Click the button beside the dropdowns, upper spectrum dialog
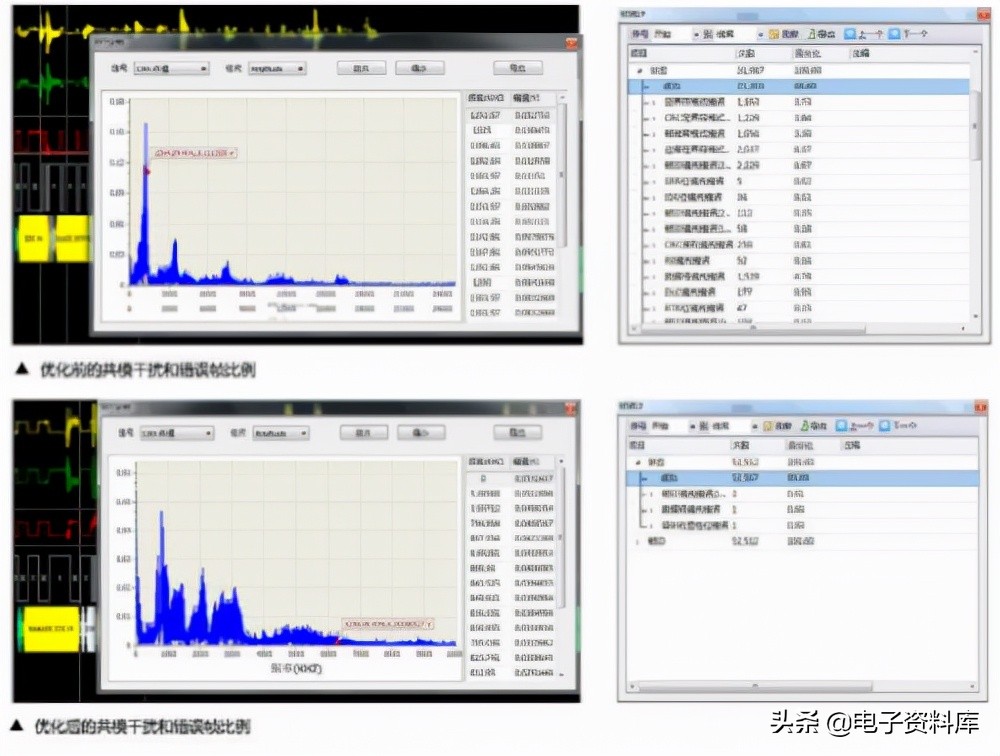Image resolution: width=1000 pixels, height=756 pixels. 362,68
